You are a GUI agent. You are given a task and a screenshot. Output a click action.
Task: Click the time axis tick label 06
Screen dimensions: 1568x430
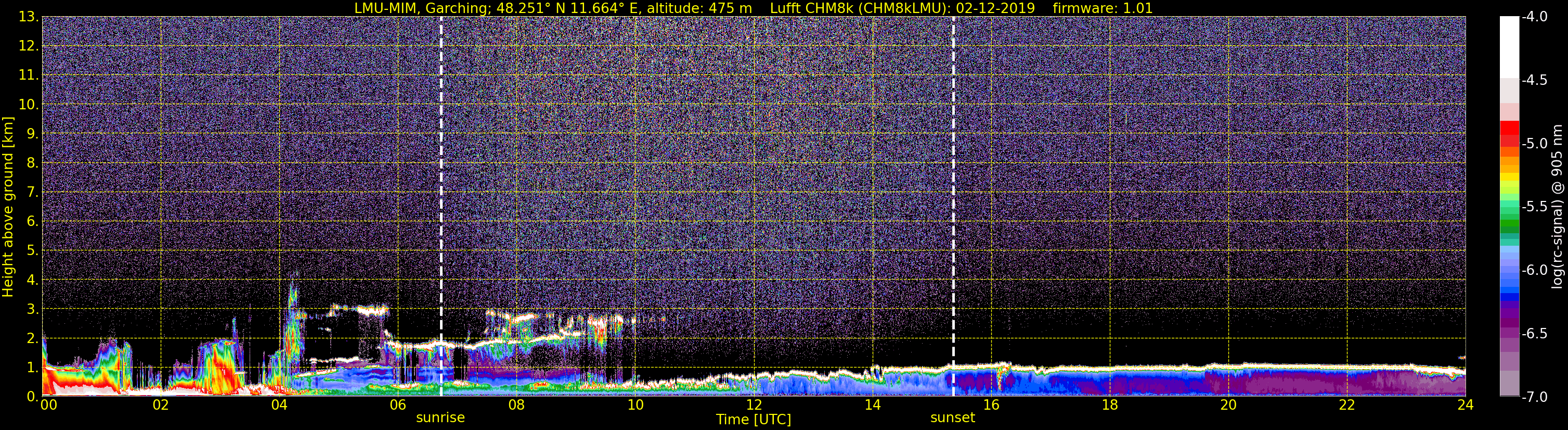pos(398,405)
